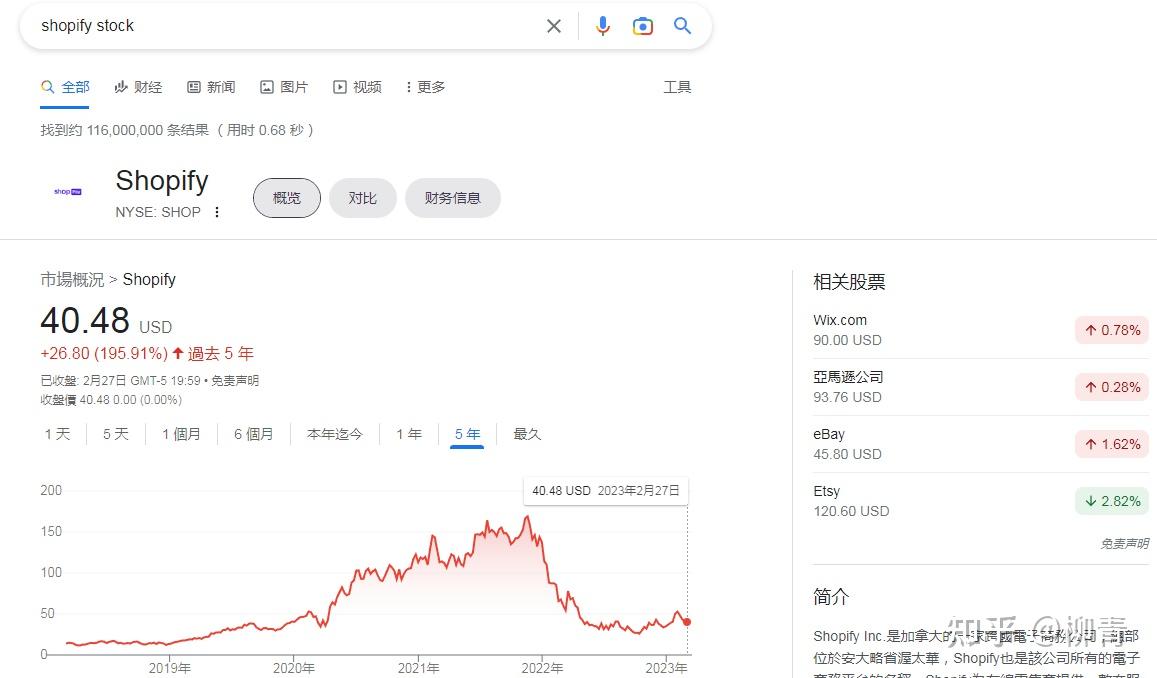Click the green down arrow next to Etsy
The image size is (1157, 678).
click(1089, 501)
